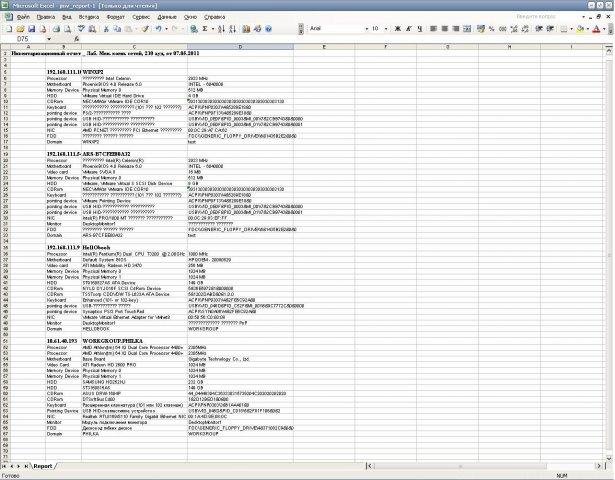615x480 pixels.
Task: Apply Currency number format
Action: [481, 29]
